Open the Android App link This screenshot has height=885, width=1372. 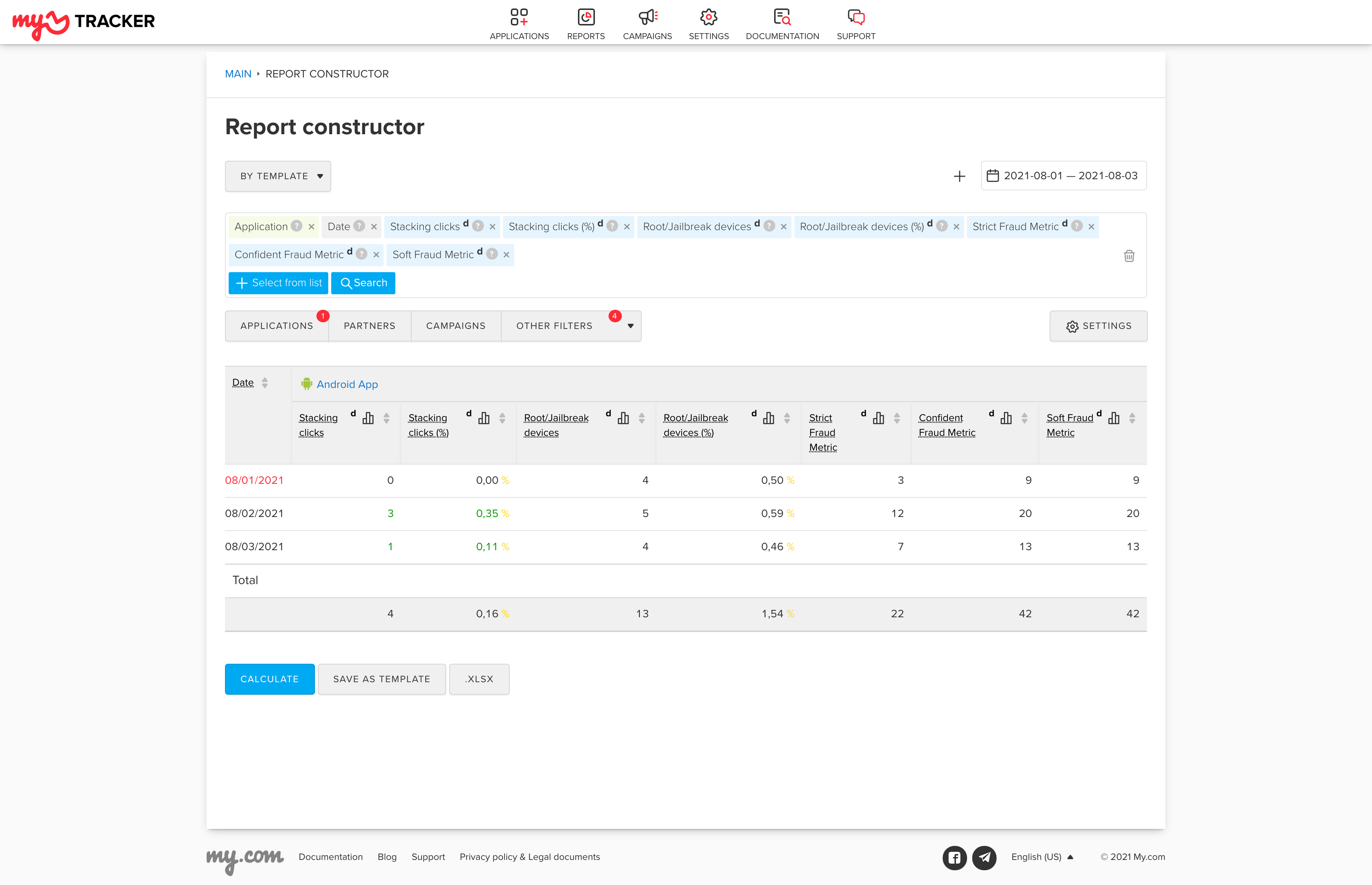tap(347, 385)
